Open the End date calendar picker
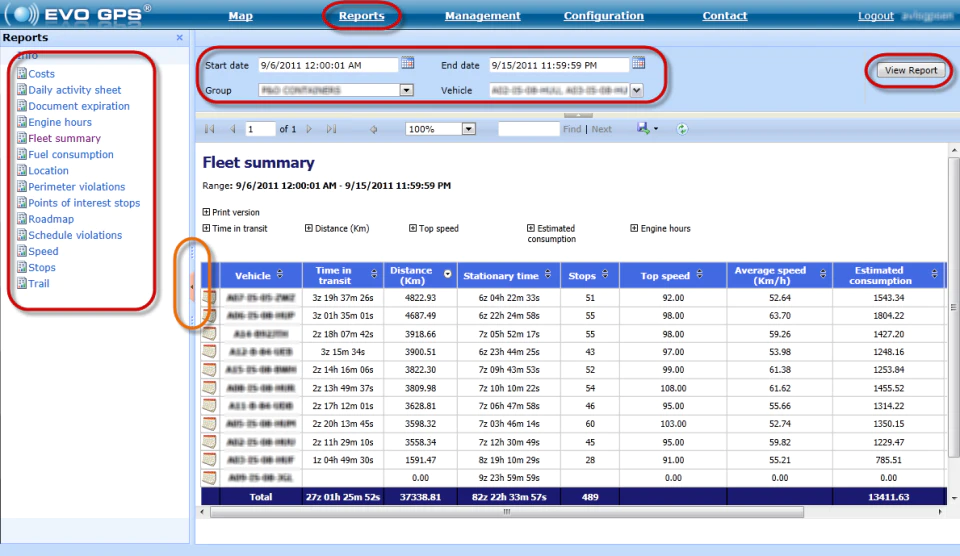Image resolution: width=960 pixels, height=556 pixels. pos(639,63)
